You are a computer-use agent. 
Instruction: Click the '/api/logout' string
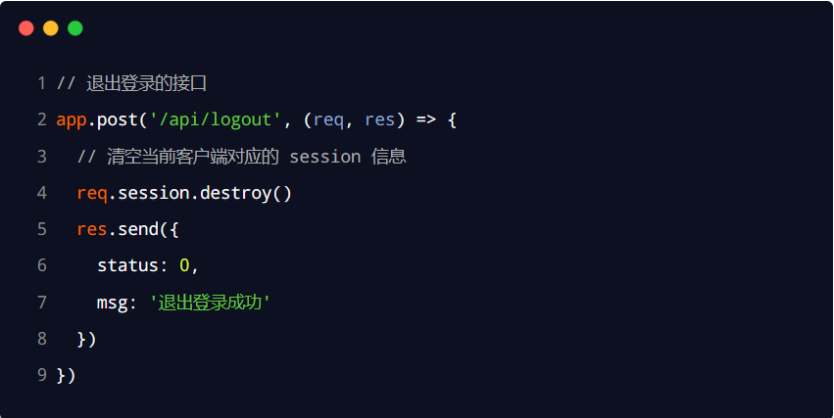point(215,120)
